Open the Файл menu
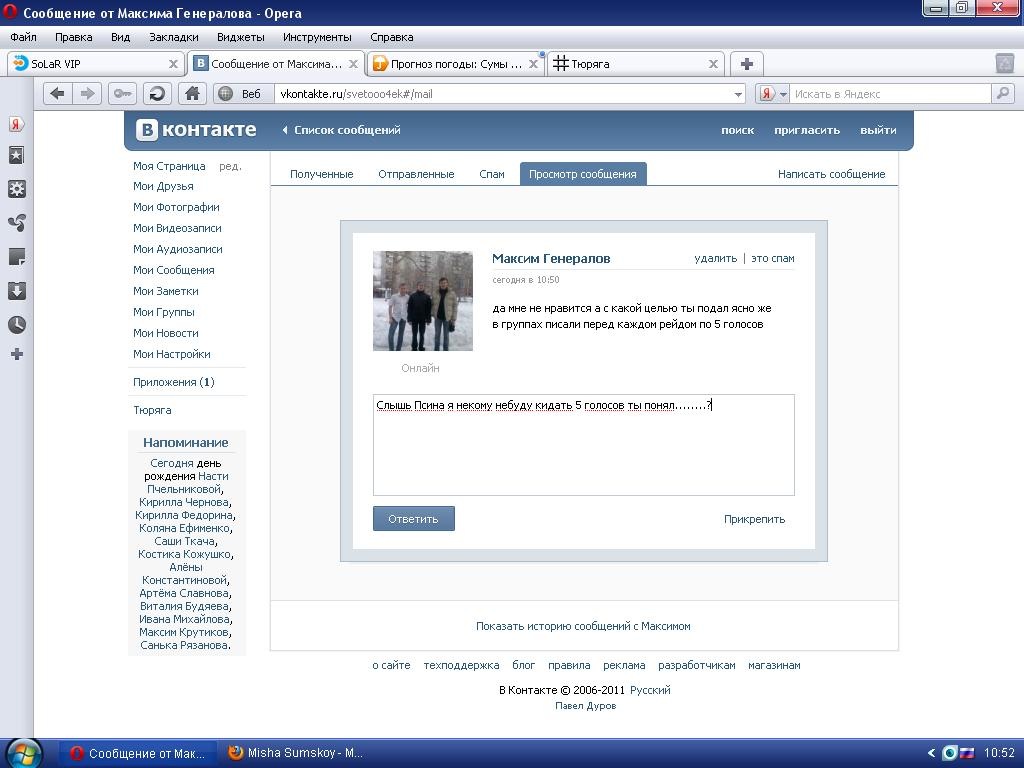The width and height of the screenshot is (1024, 768). (23, 37)
